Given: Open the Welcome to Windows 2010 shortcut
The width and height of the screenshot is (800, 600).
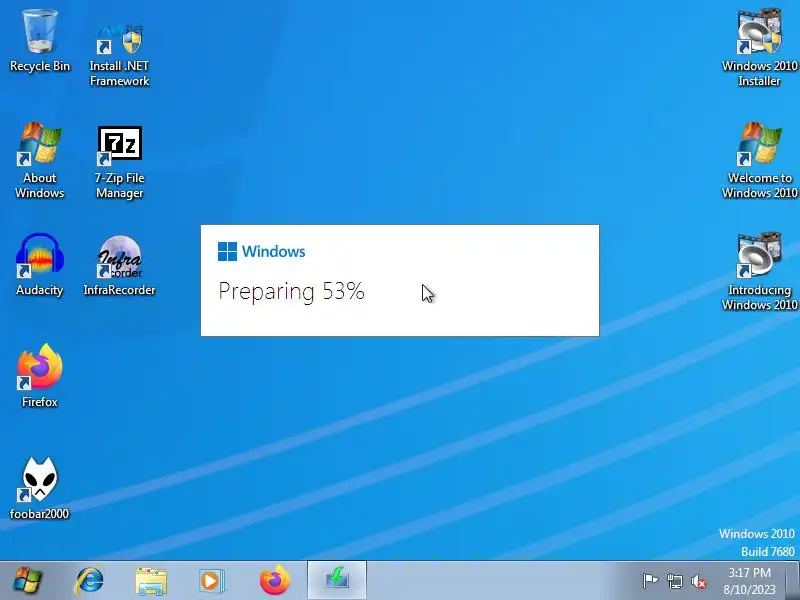Looking at the screenshot, I should (759, 161).
